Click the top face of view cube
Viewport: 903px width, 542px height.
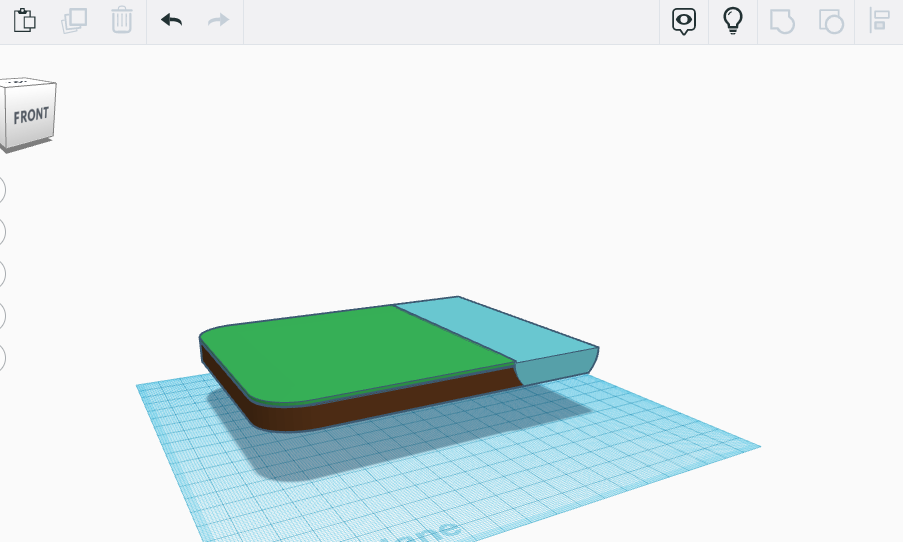pos(23,82)
